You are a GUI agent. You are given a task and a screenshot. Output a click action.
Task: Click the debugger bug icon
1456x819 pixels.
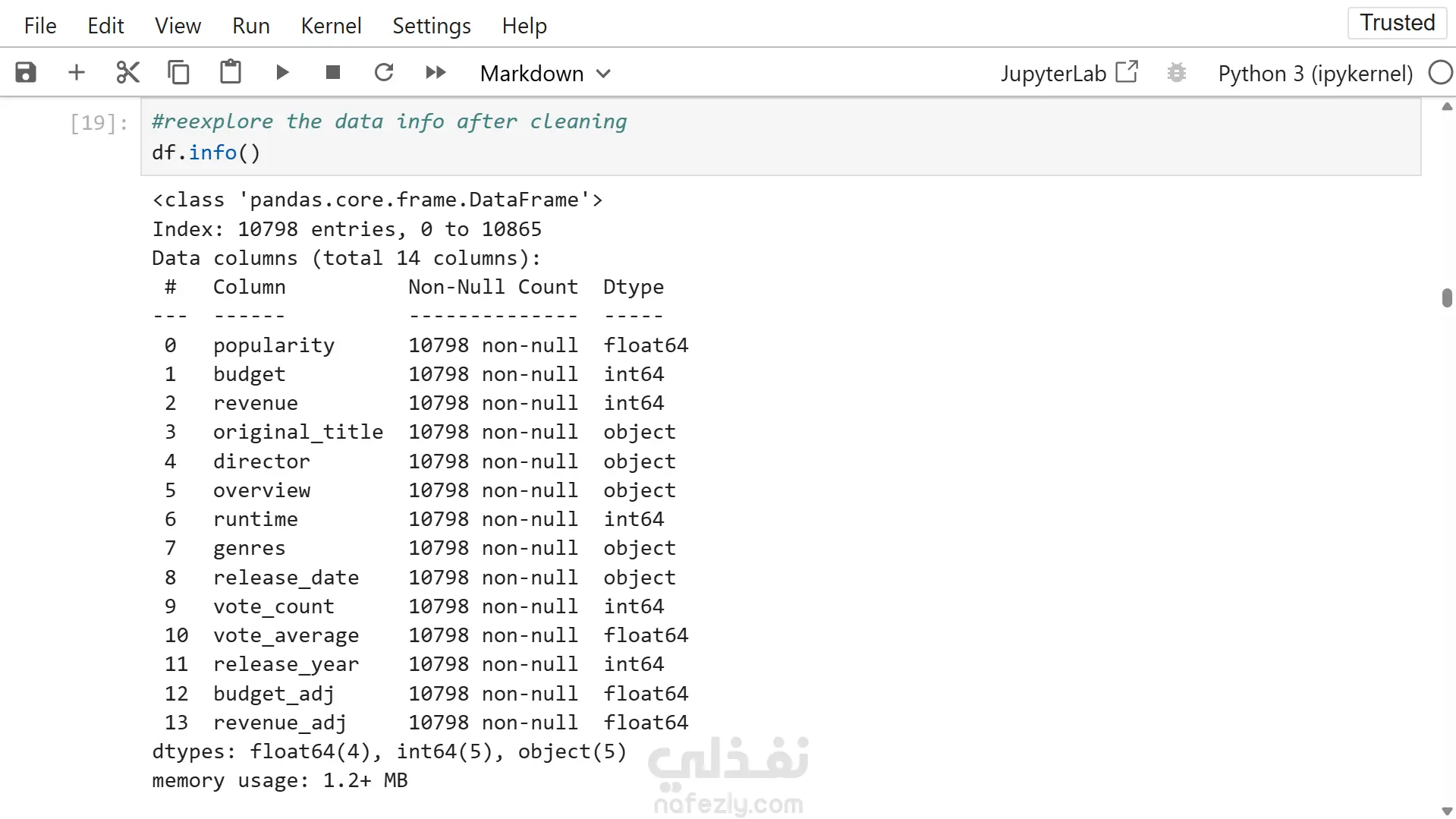coord(1177,73)
